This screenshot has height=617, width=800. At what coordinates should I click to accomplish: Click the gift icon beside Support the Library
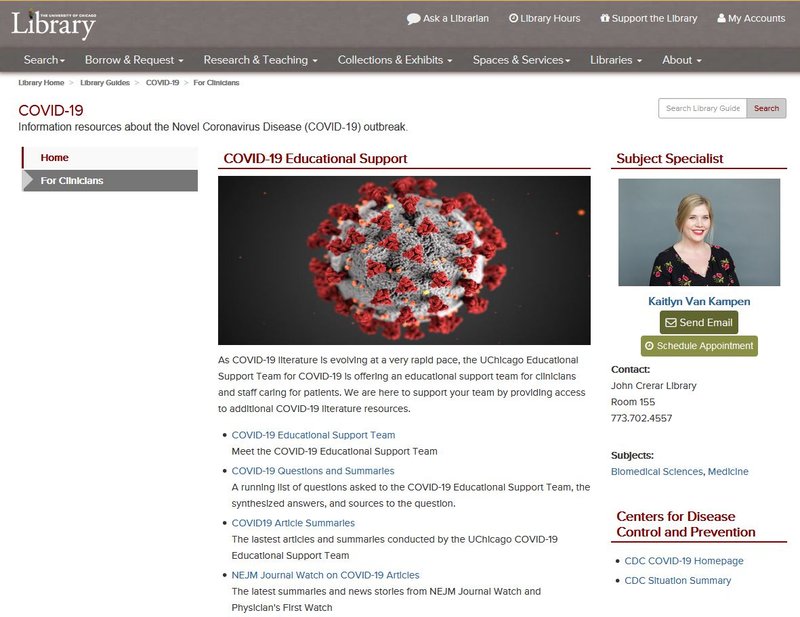pos(605,18)
